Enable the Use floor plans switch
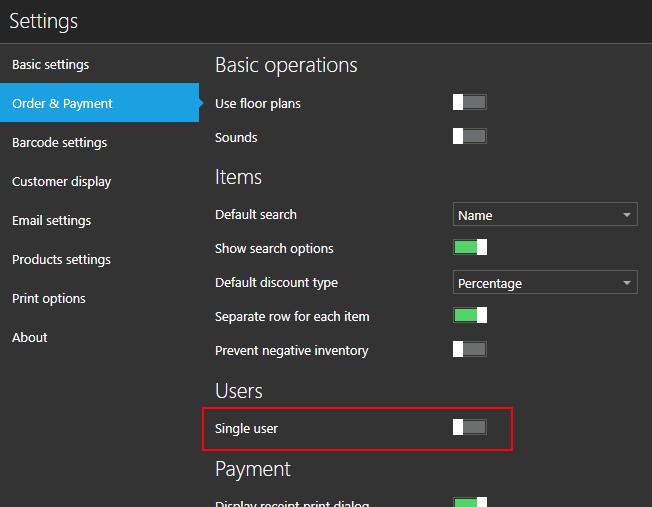Viewport: 652px width, 507px height. (x=469, y=103)
